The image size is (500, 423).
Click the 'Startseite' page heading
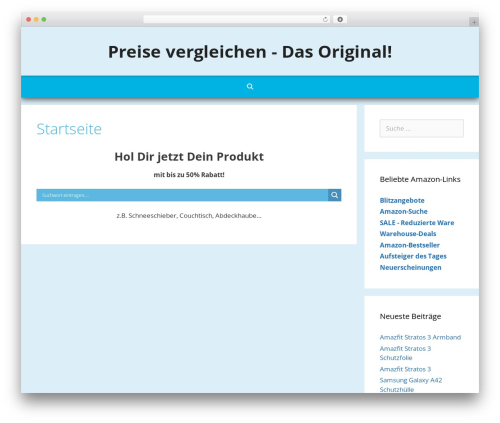coord(69,129)
